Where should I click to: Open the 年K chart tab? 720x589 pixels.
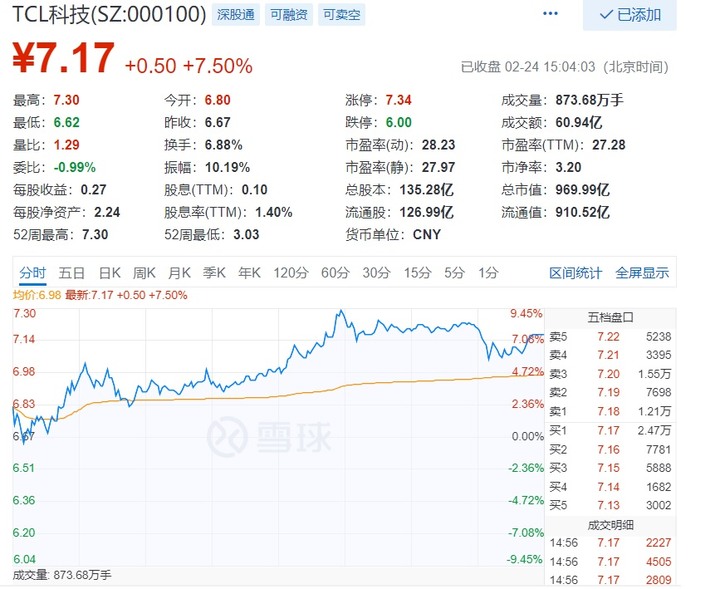[x=249, y=273]
